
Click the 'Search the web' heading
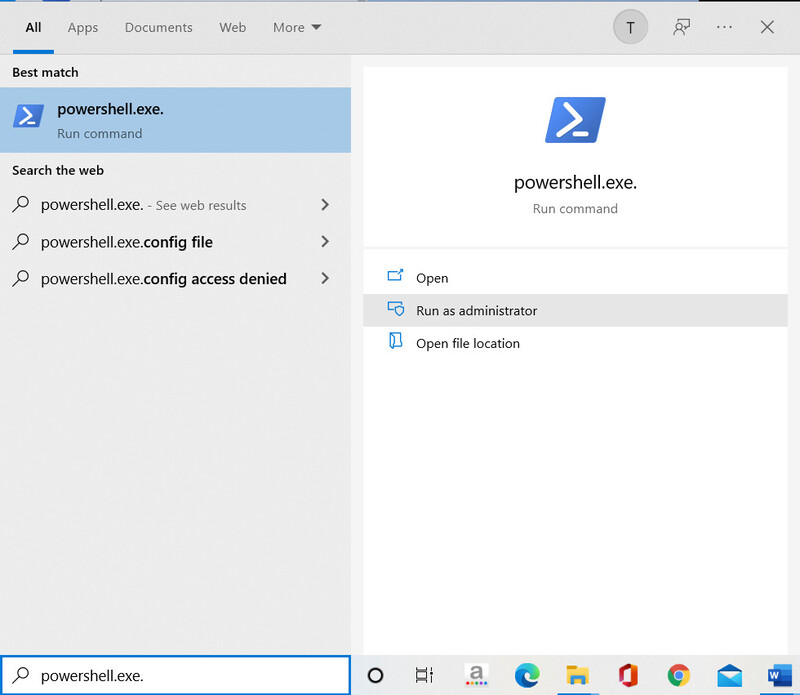click(x=58, y=170)
